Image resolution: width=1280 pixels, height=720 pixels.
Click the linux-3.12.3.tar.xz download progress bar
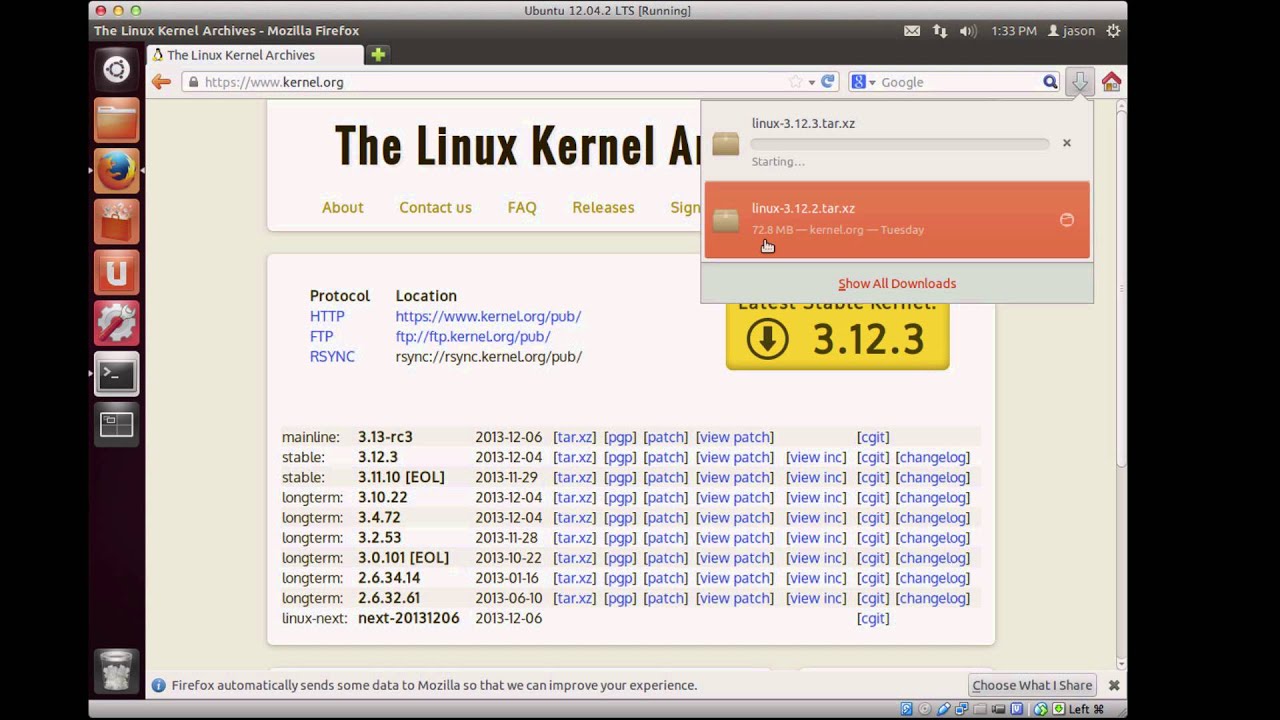[x=900, y=144]
